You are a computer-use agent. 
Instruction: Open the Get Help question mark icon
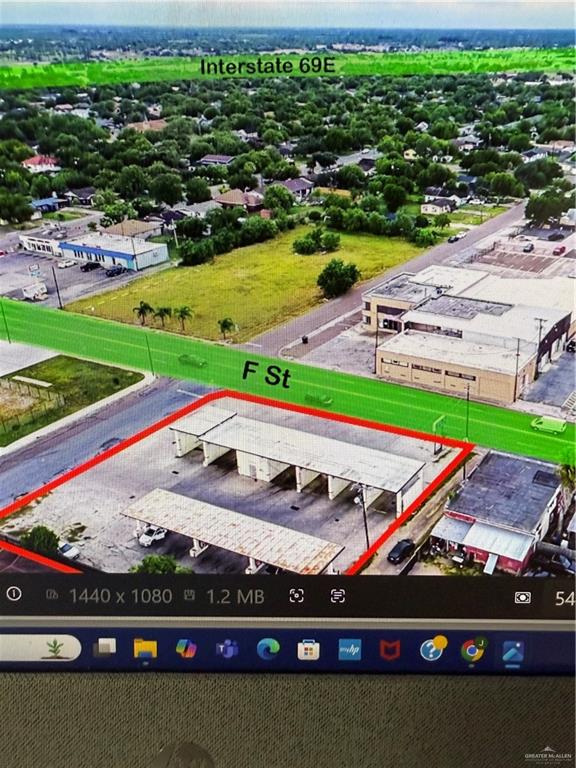pyautogui.click(x=432, y=649)
